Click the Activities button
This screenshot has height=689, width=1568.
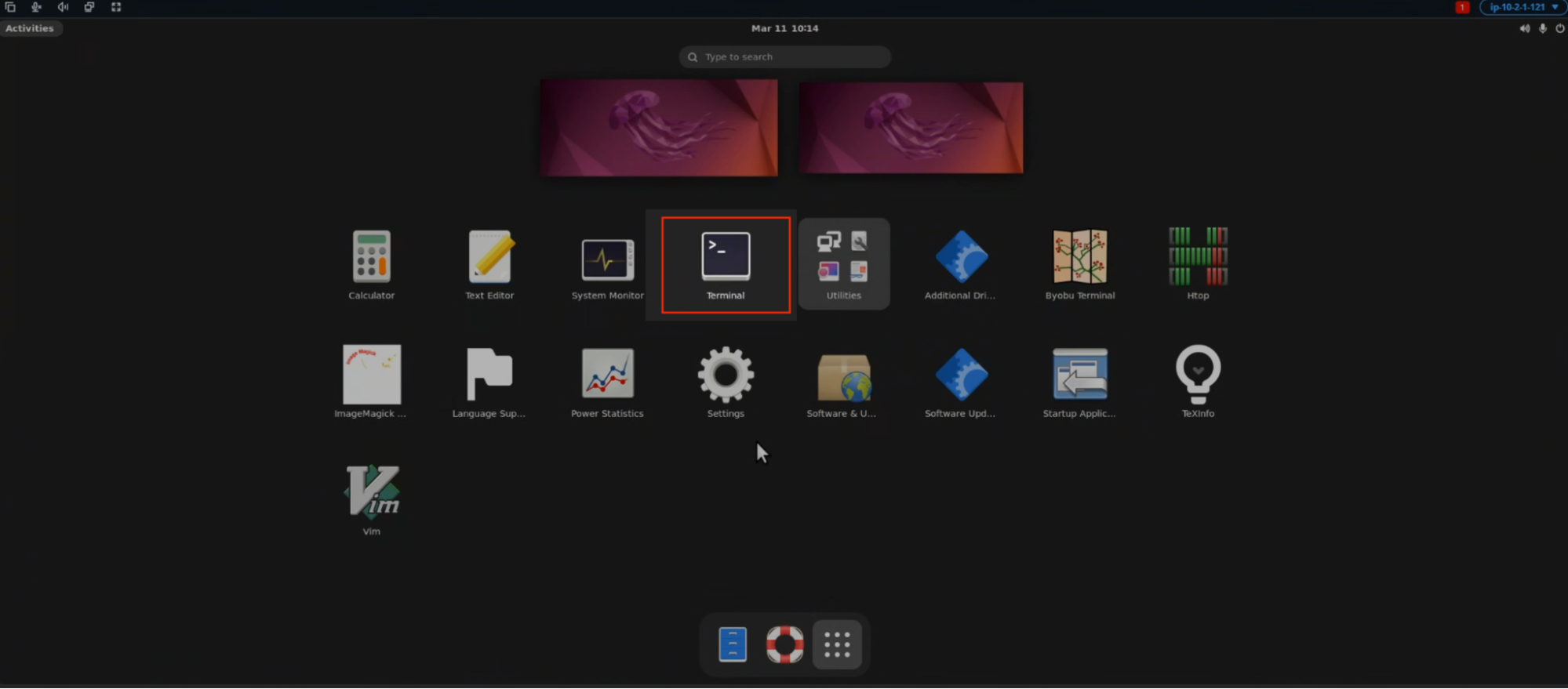[30, 28]
